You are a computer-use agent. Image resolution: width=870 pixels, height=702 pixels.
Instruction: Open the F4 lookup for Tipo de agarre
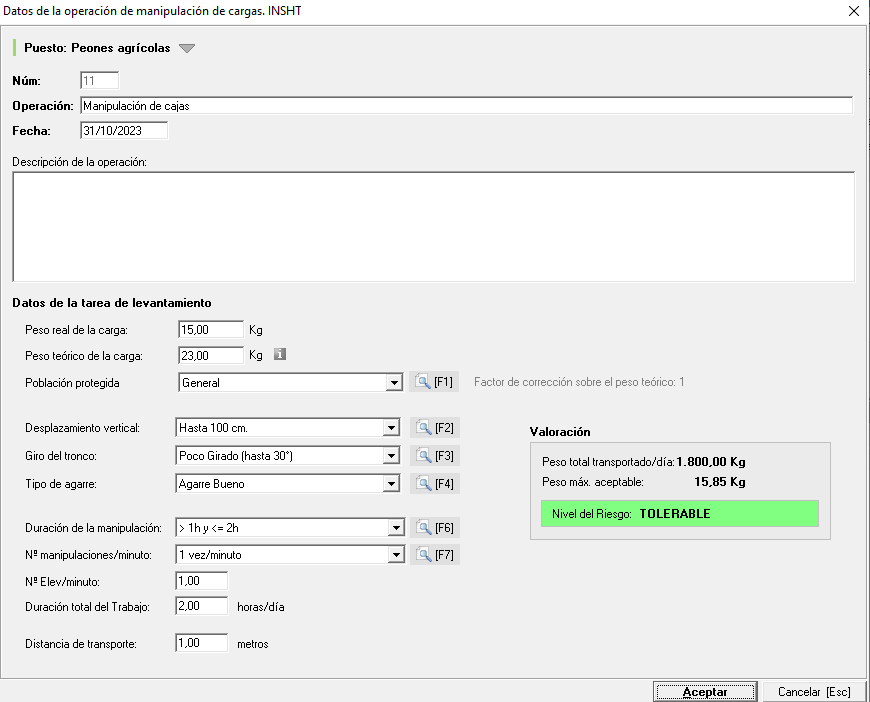pos(435,484)
